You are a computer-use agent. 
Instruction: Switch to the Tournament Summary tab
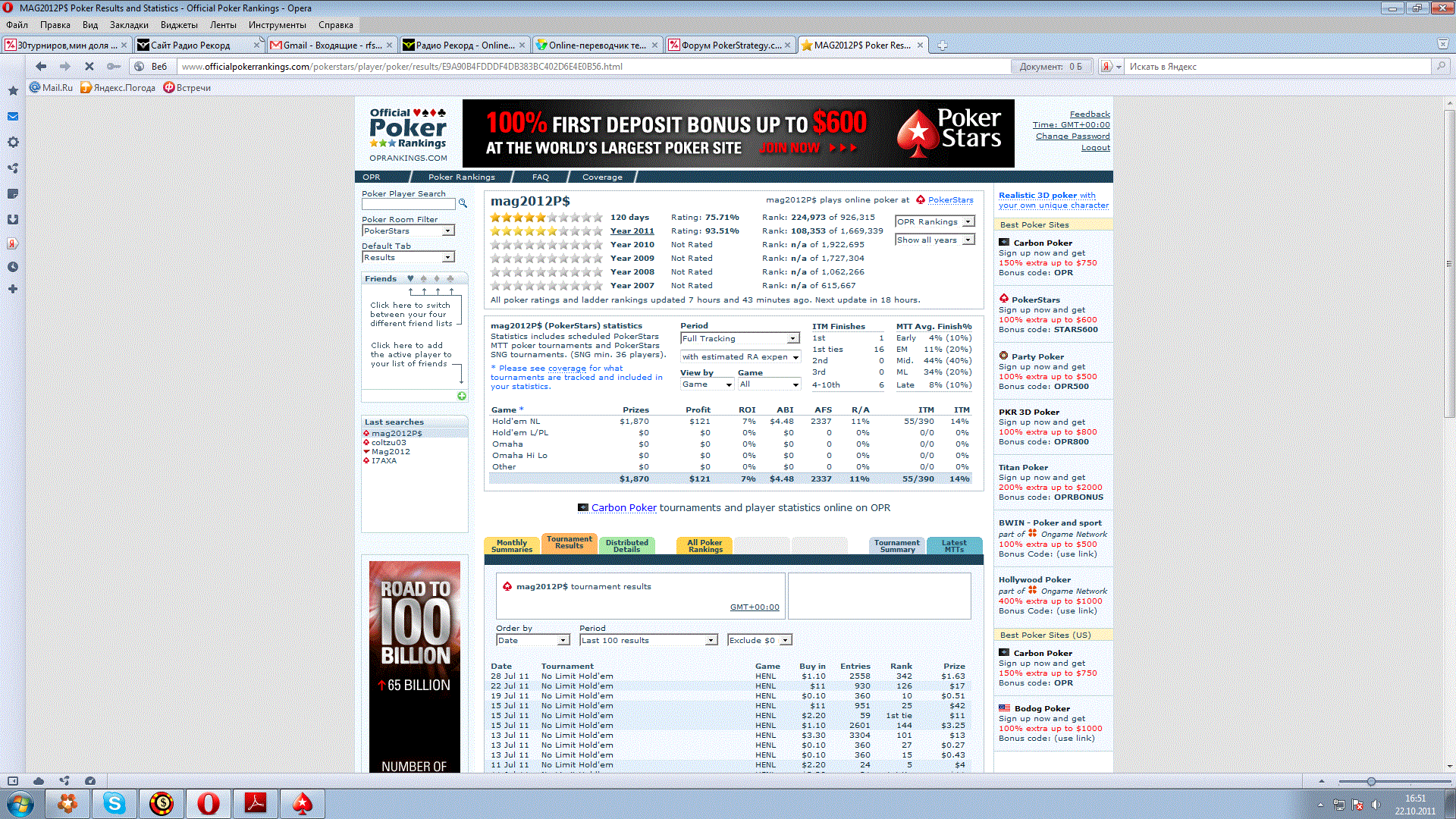pyautogui.click(x=897, y=546)
